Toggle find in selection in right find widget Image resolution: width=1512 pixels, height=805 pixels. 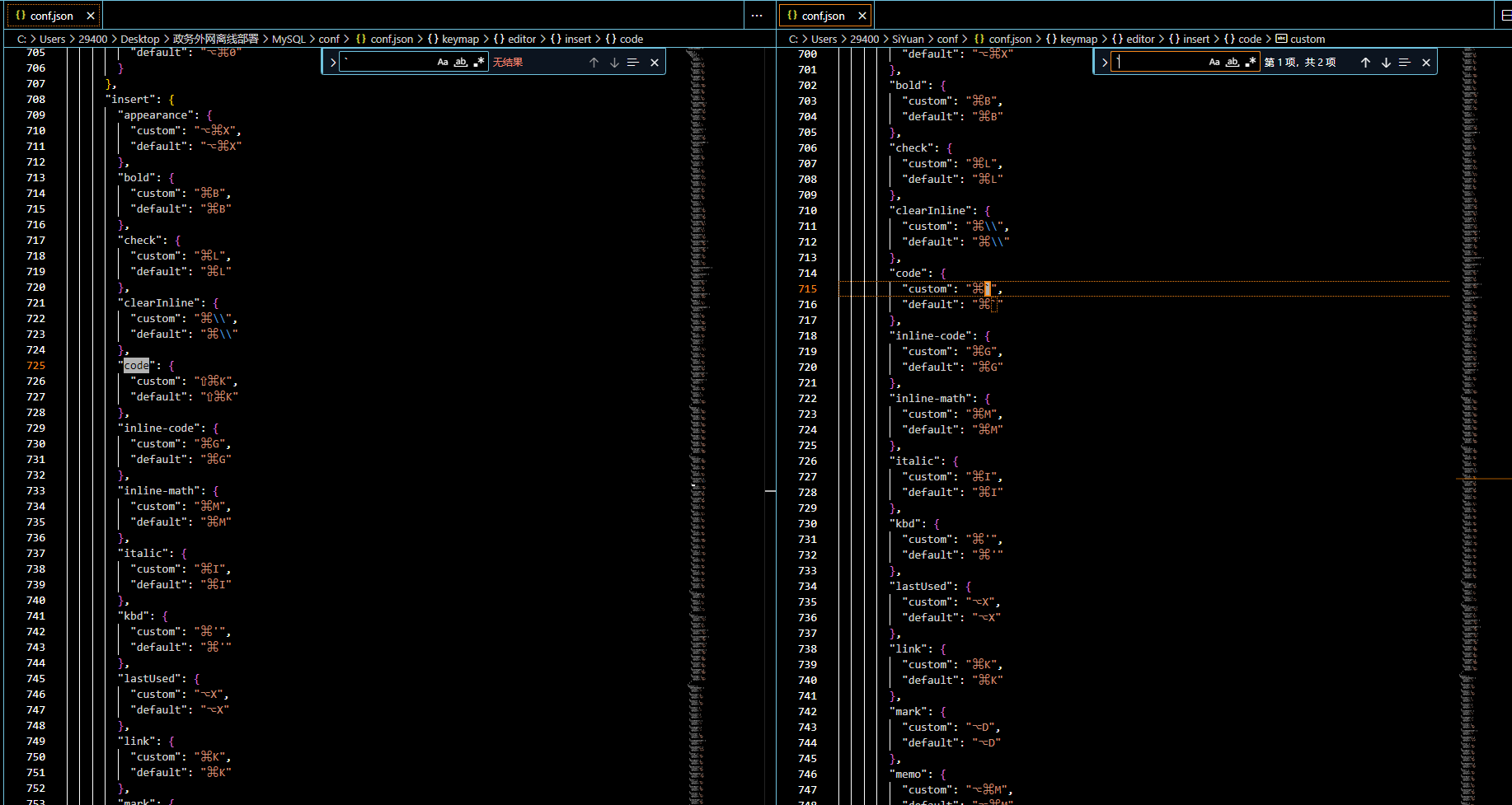[1405, 63]
